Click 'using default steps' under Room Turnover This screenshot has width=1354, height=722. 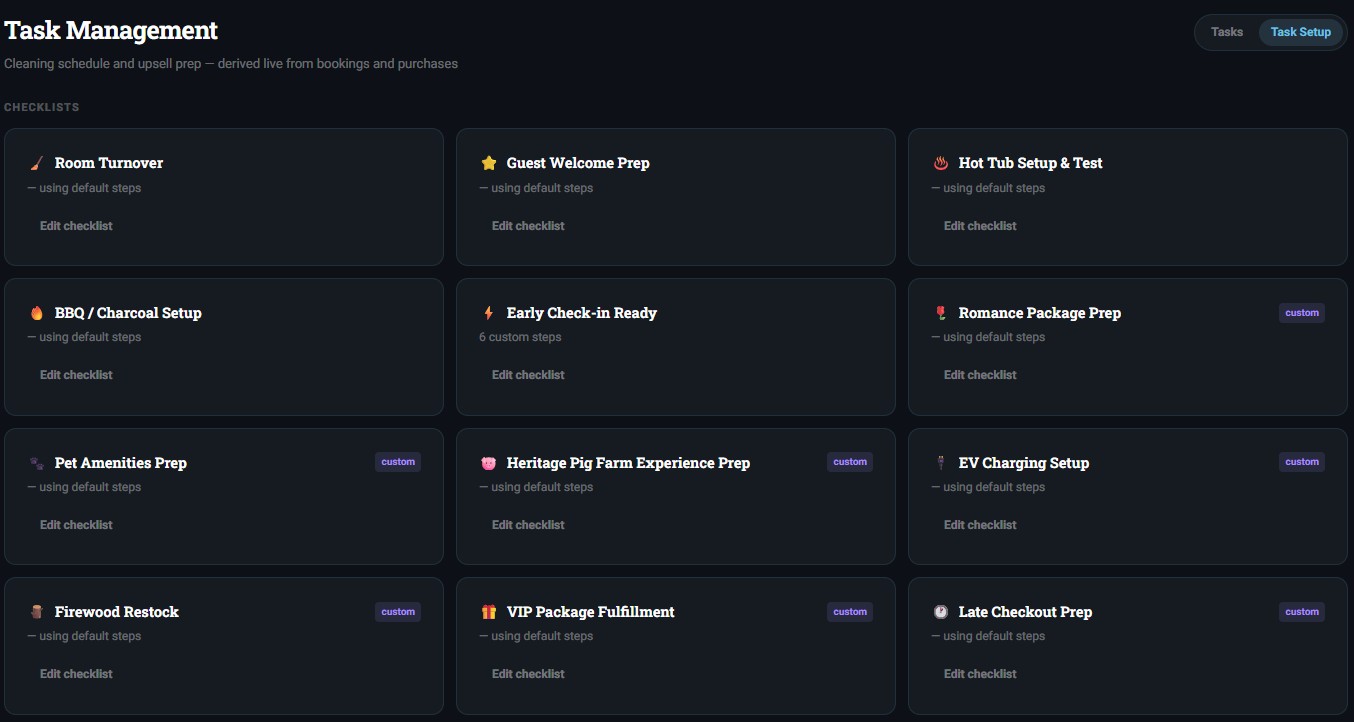(x=84, y=188)
